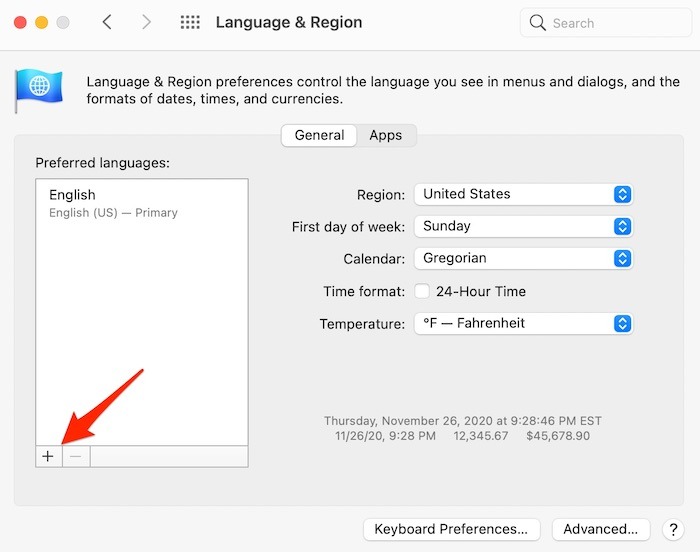The image size is (700, 552).
Task: Switch to the General tab
Action: point(319,135)
